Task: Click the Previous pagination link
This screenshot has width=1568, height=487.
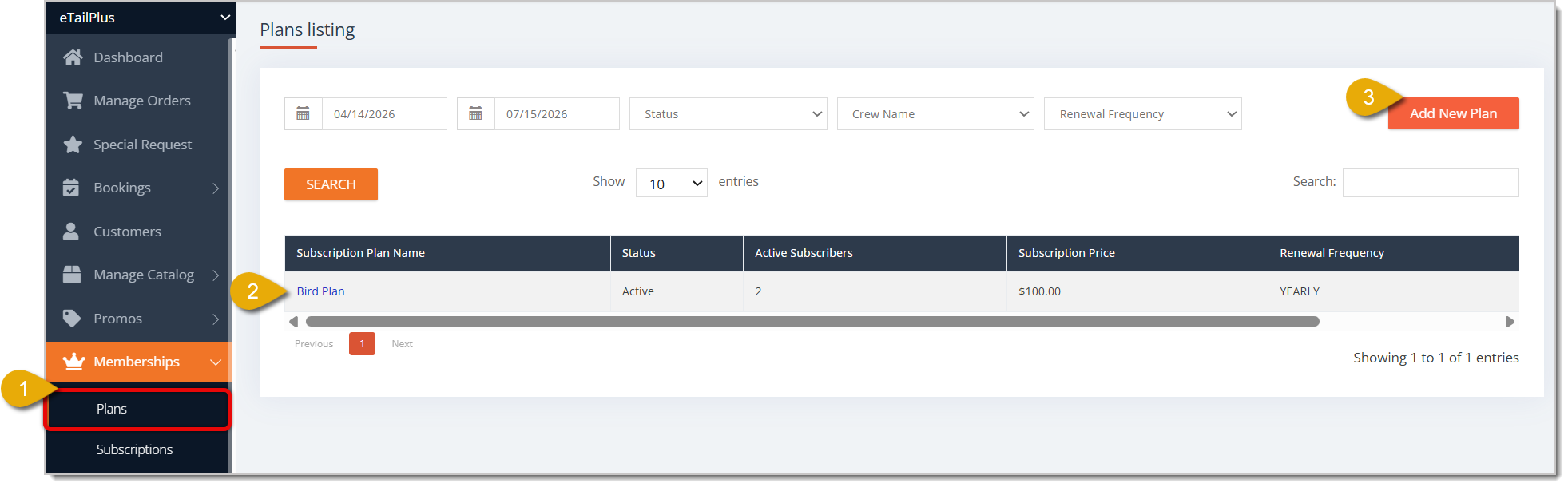Action: 314,344
